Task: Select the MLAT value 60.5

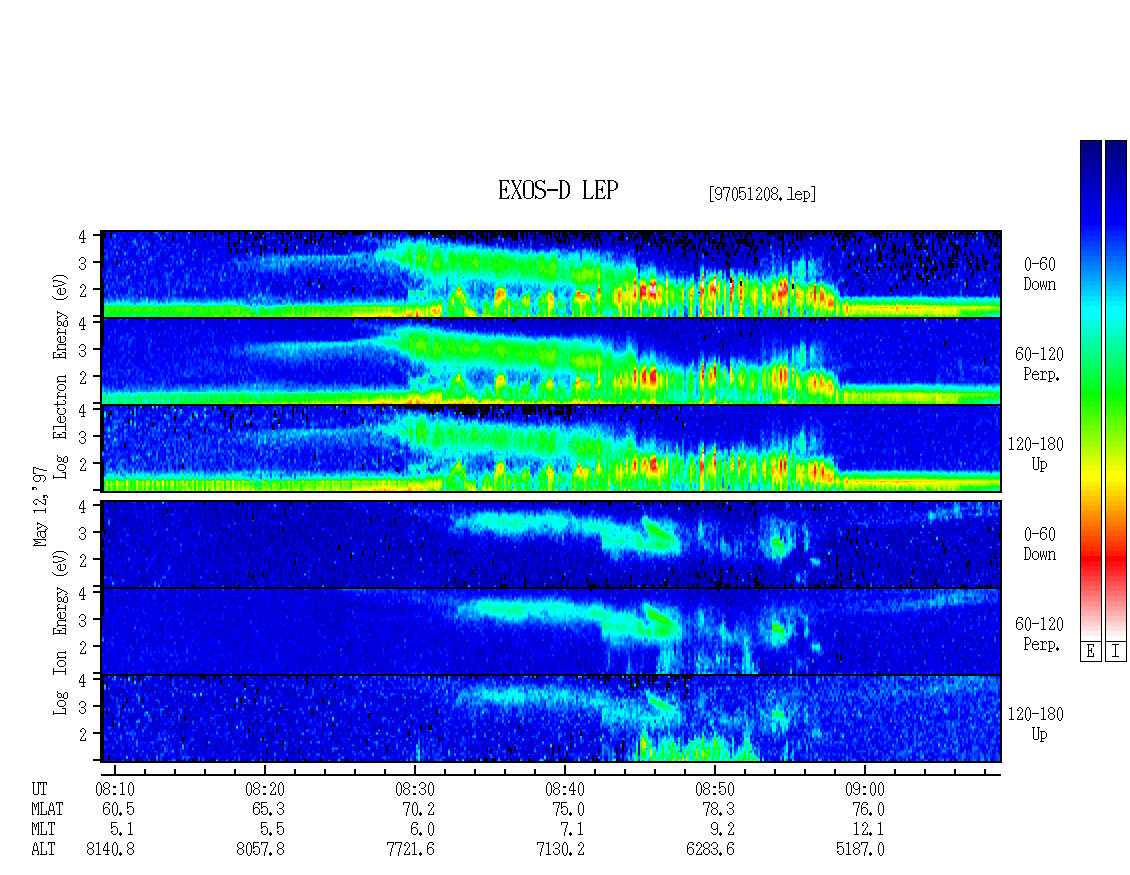Action: 118,809
